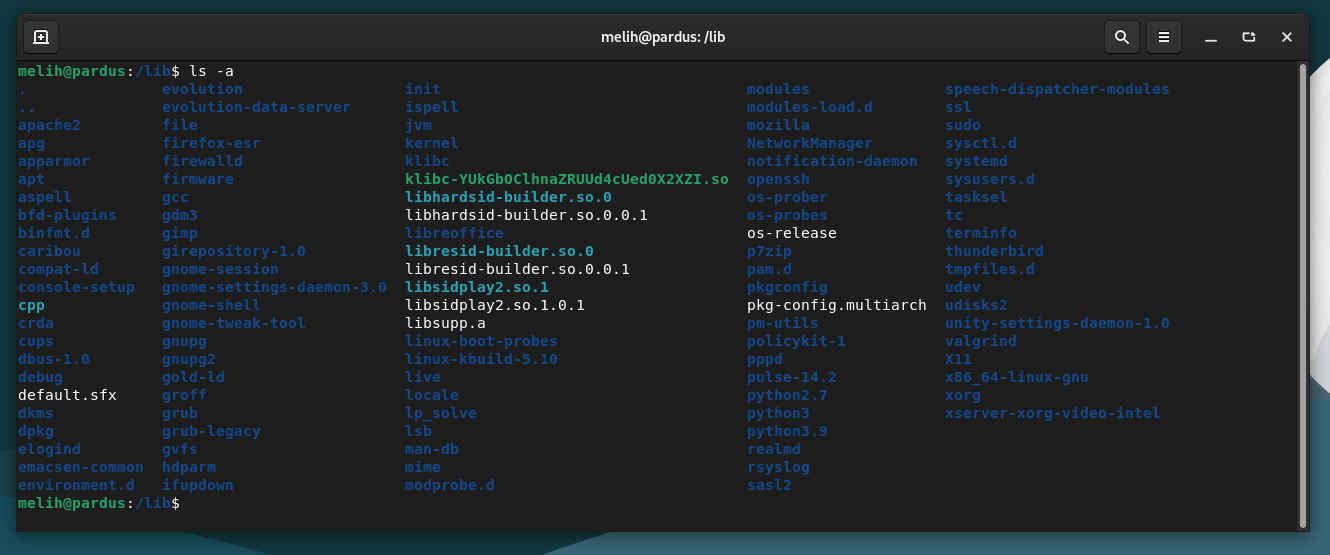Click the 'pkg-config.multiarch' file name

(x=837, y=305)
